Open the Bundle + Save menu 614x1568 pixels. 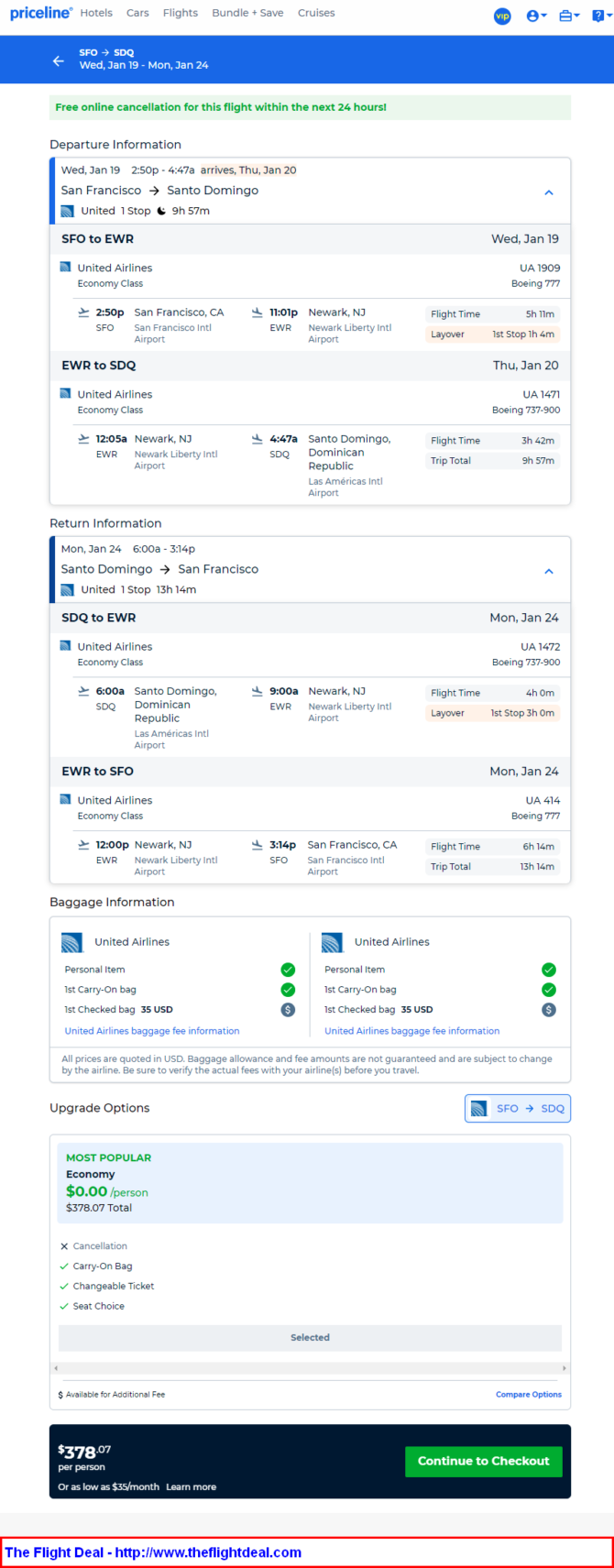point(247,13)
